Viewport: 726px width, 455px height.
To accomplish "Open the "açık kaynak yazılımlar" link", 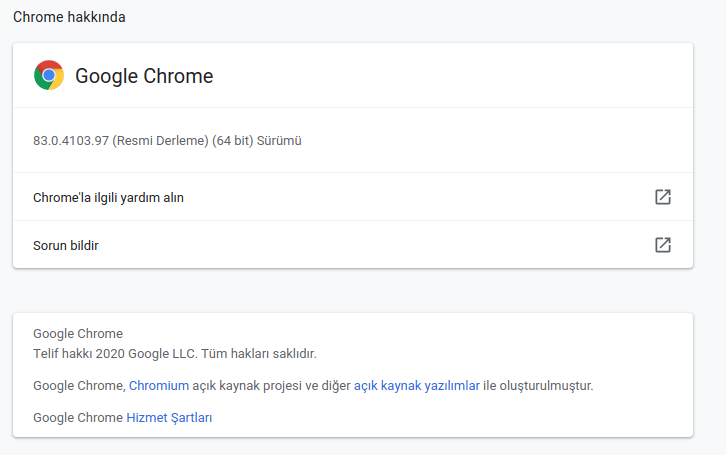I will coord(417,386).
